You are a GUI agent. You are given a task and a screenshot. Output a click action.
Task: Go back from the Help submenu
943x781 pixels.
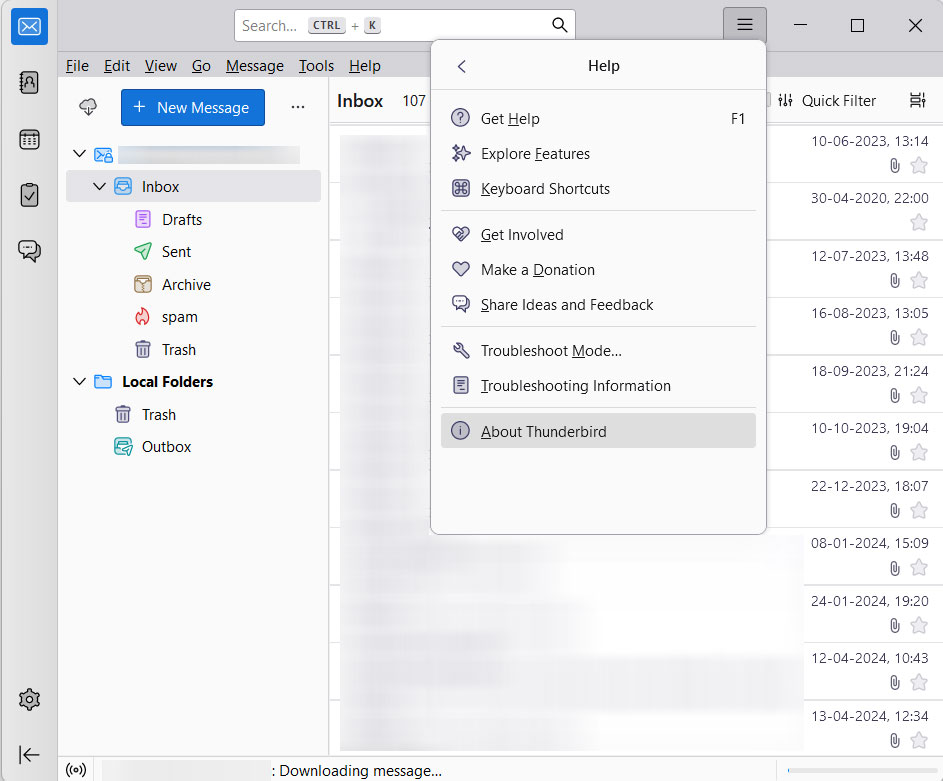click(461, 66)
